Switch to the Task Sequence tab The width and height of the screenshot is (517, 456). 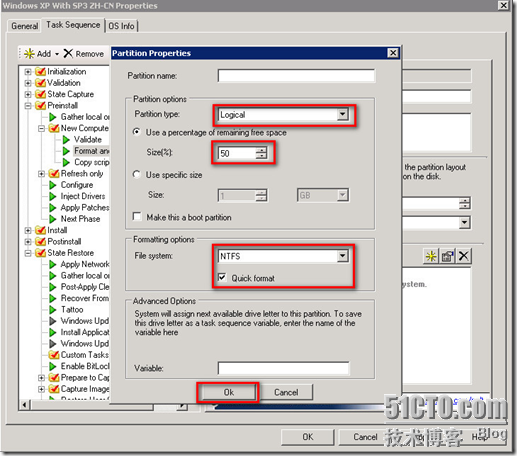(73, 25)
